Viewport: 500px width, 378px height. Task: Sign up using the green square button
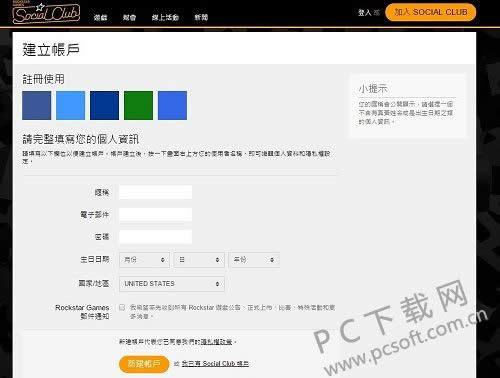click(138, 105)
